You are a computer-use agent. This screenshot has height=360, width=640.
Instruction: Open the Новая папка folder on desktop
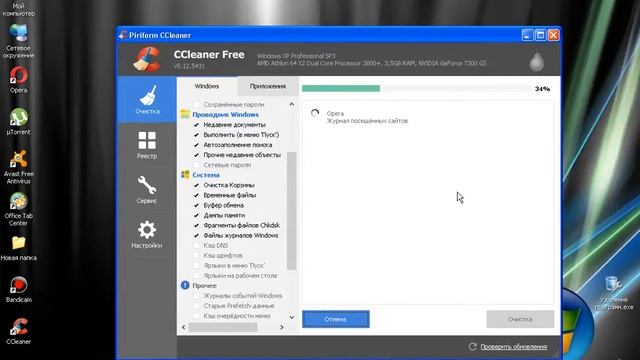click(18, 248)
